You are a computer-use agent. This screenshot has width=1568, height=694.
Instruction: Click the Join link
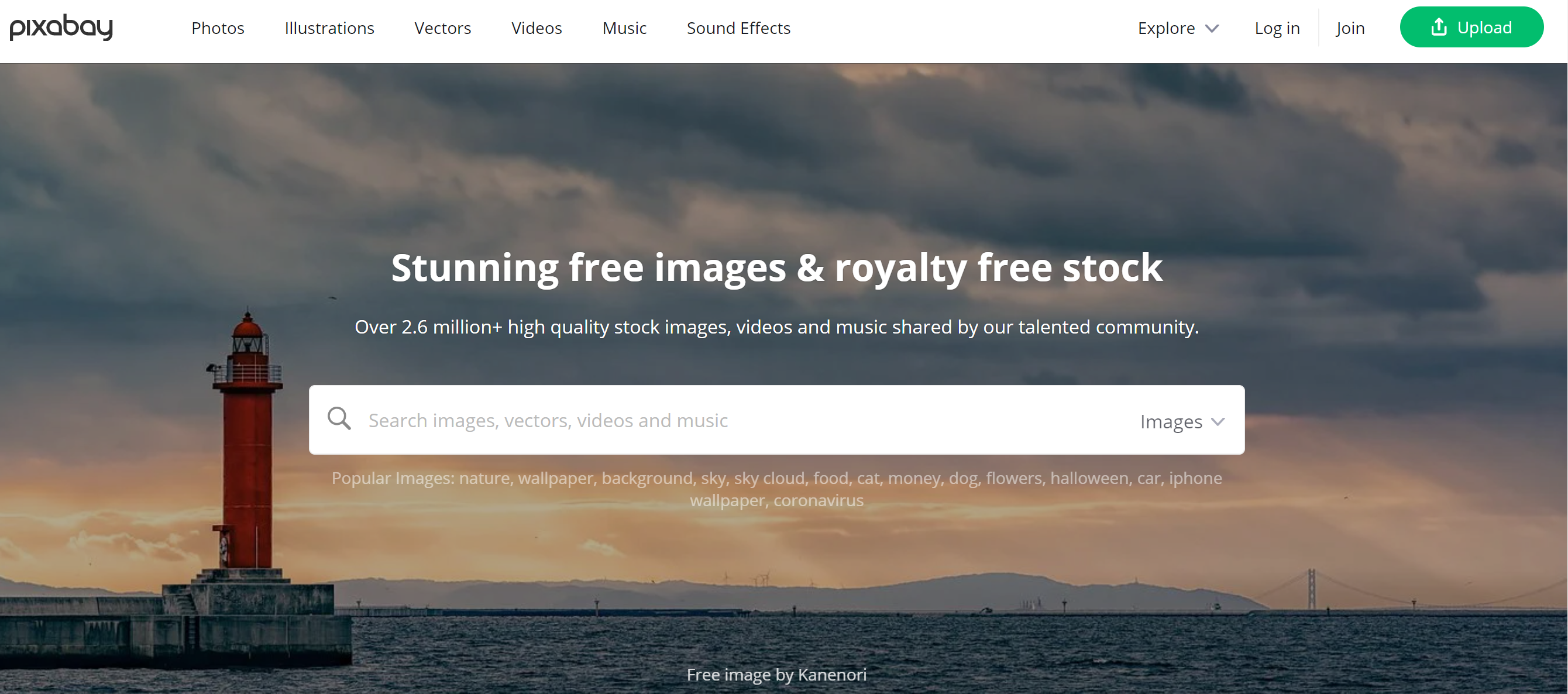coord(1350,28)
